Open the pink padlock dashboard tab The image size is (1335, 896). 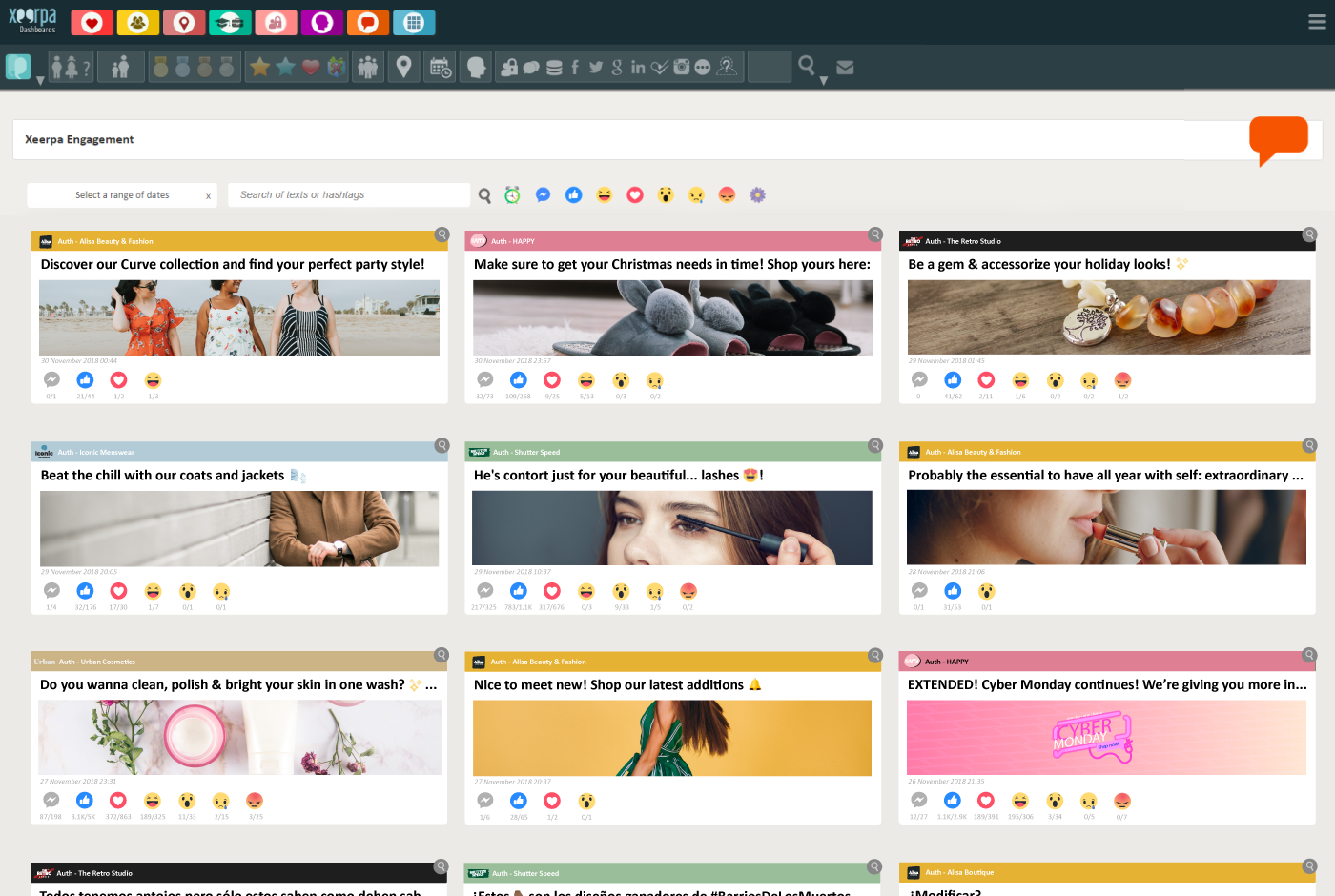point(276,22)
